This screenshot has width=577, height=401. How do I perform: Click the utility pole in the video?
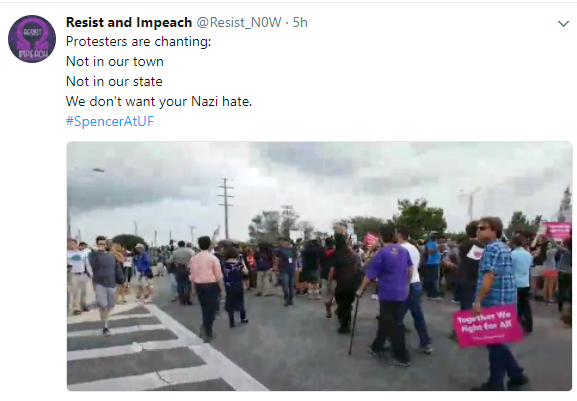[226, 208]
